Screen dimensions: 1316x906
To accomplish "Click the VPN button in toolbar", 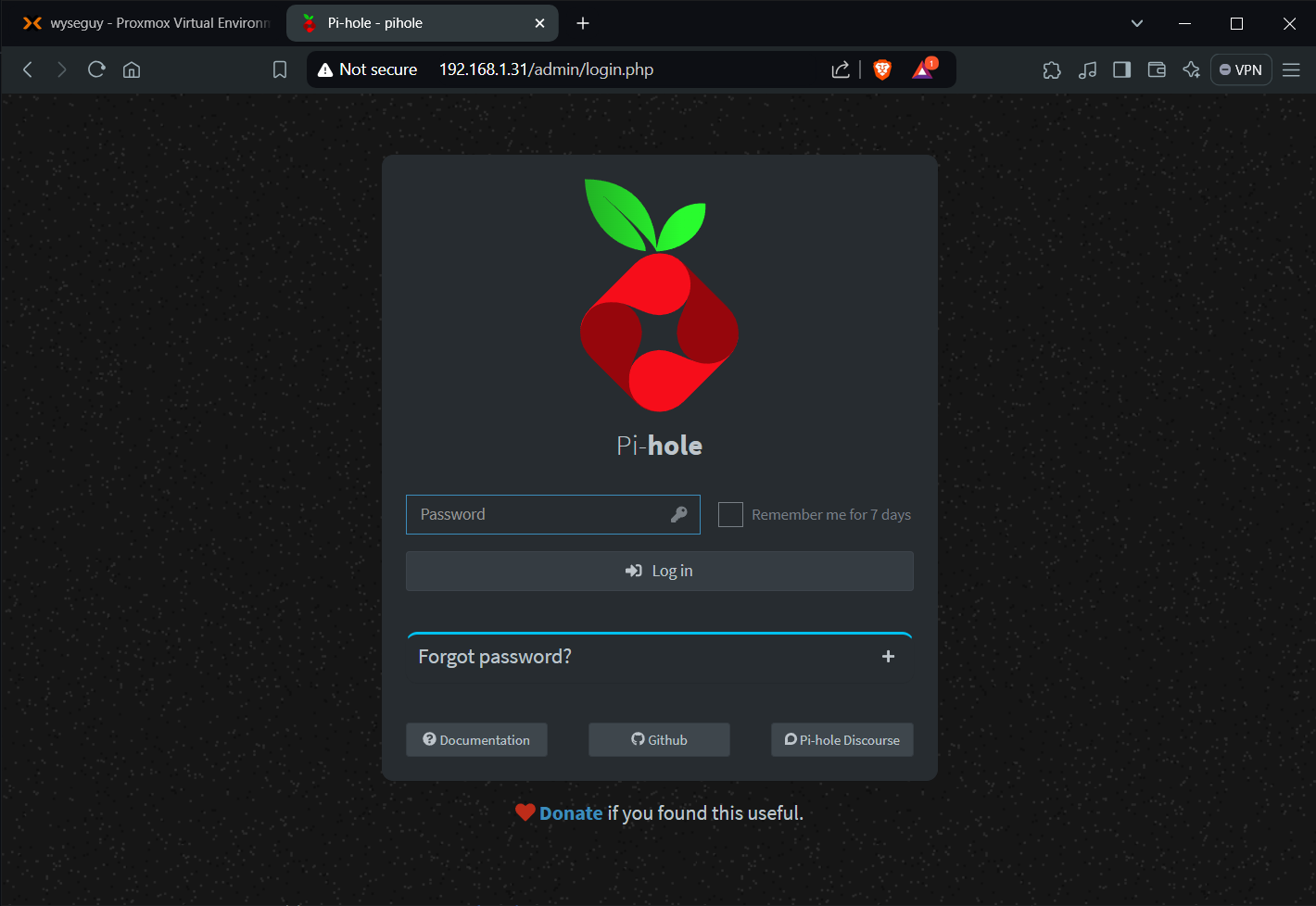I will pos(1241,69).
